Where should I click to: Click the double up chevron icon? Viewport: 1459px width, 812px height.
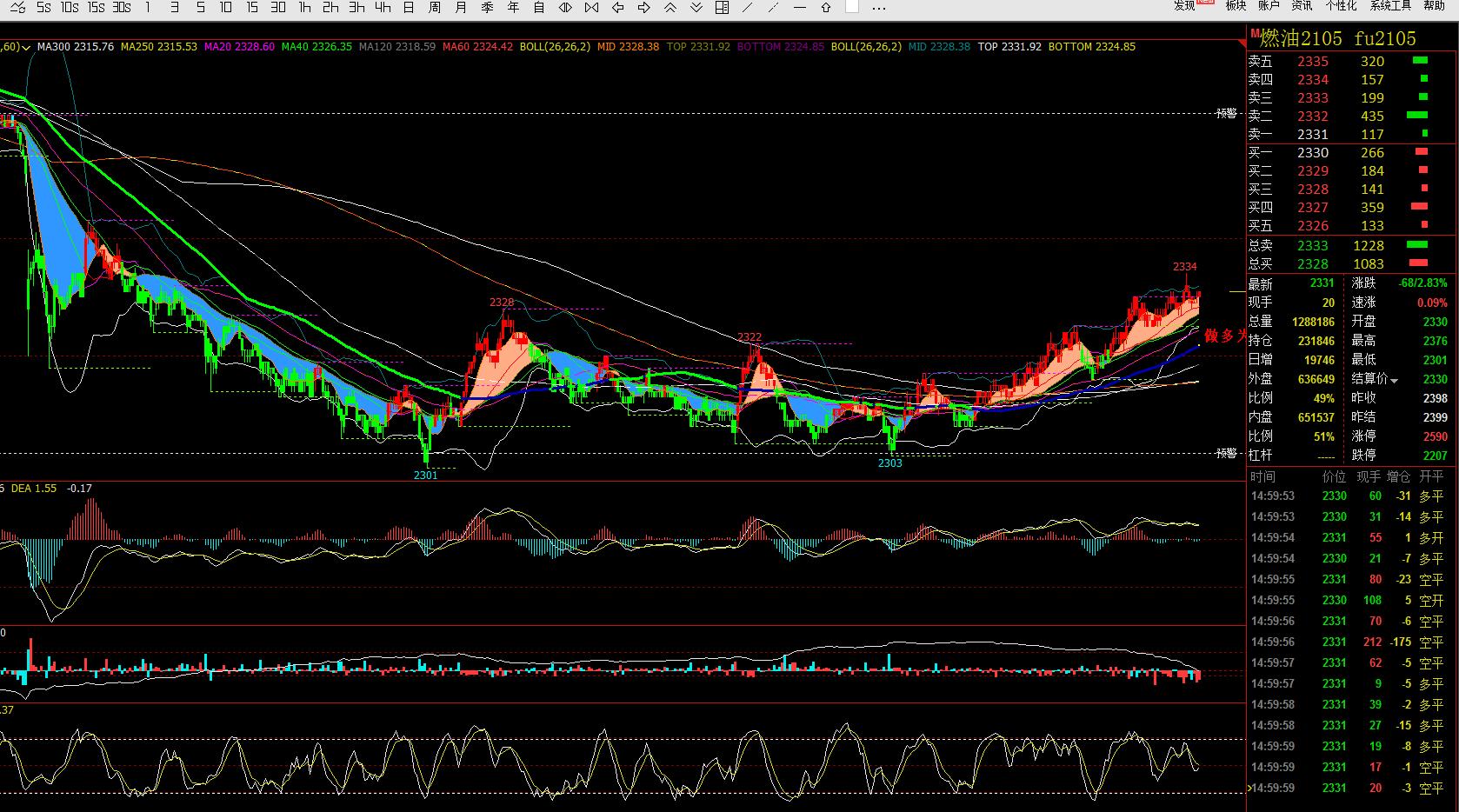[670, 7]
